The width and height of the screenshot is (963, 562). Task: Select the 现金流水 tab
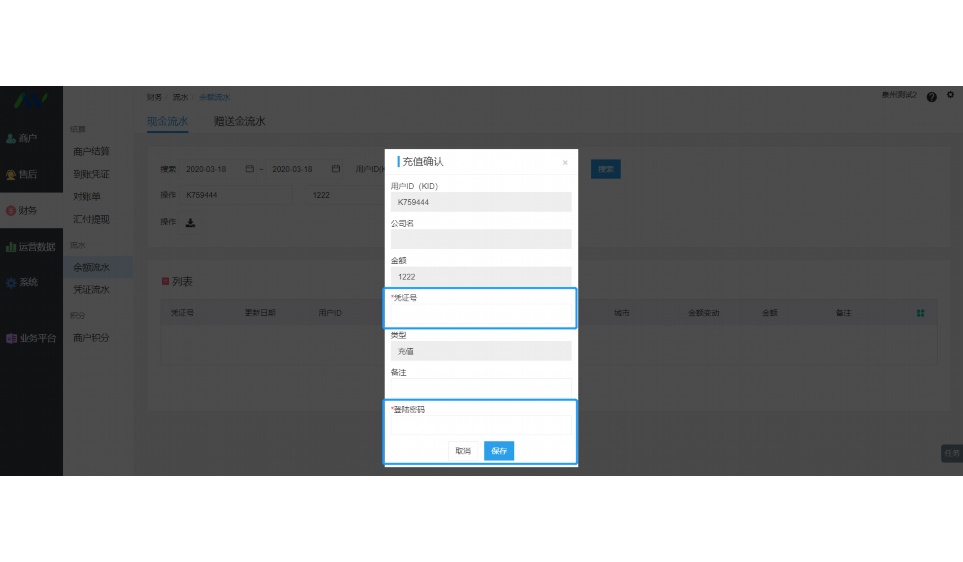click(167, 121)
